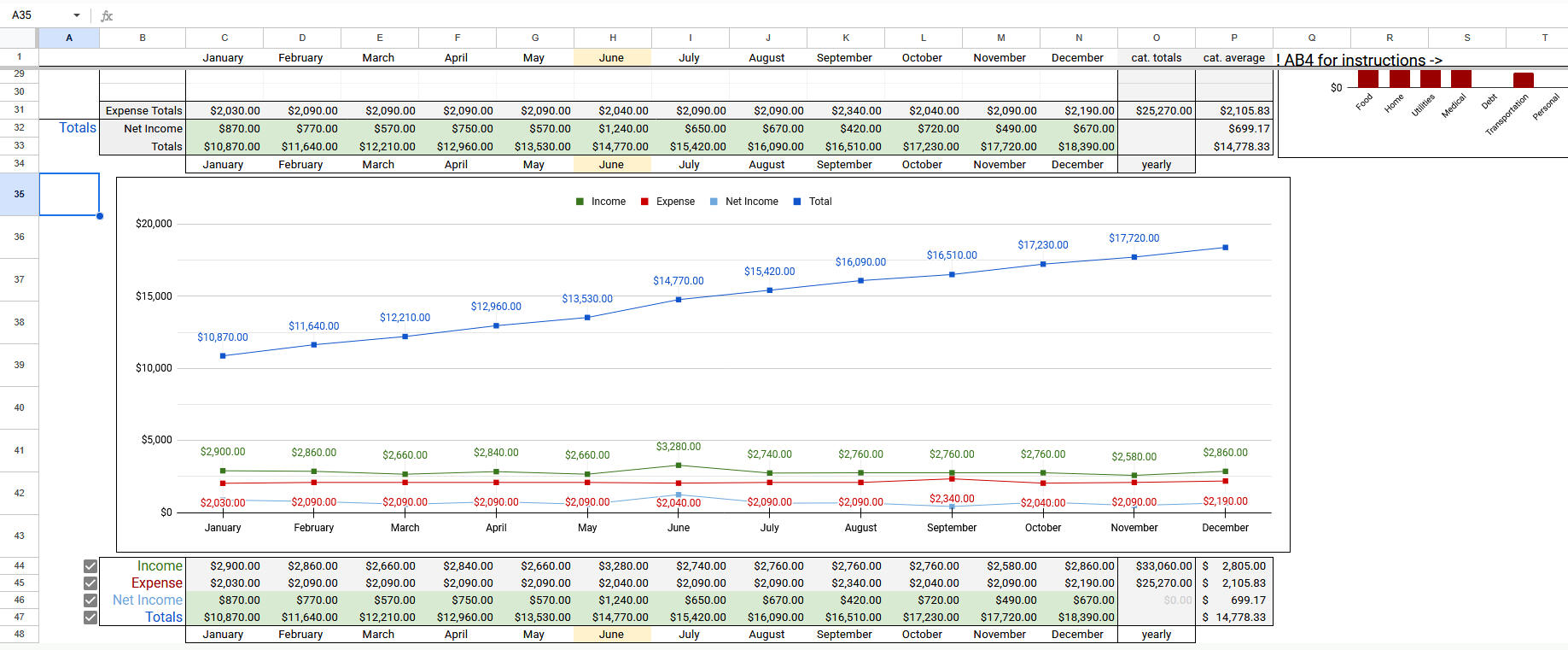Click the Total data point for January in the chart
Viewport: 1568px width, 650px height.
click(223, 355)
